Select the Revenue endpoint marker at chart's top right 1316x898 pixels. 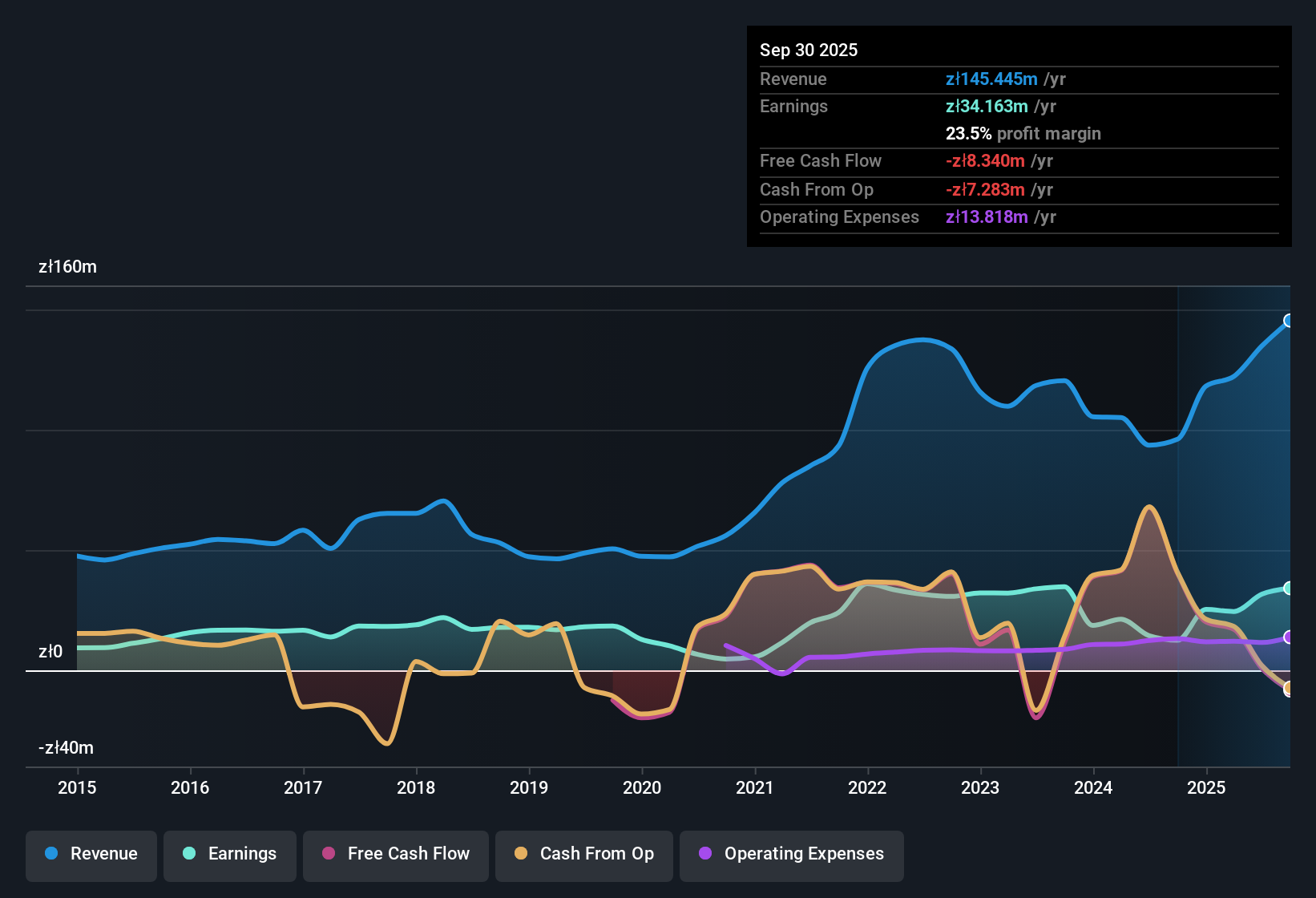click(x=1290, y=321)
